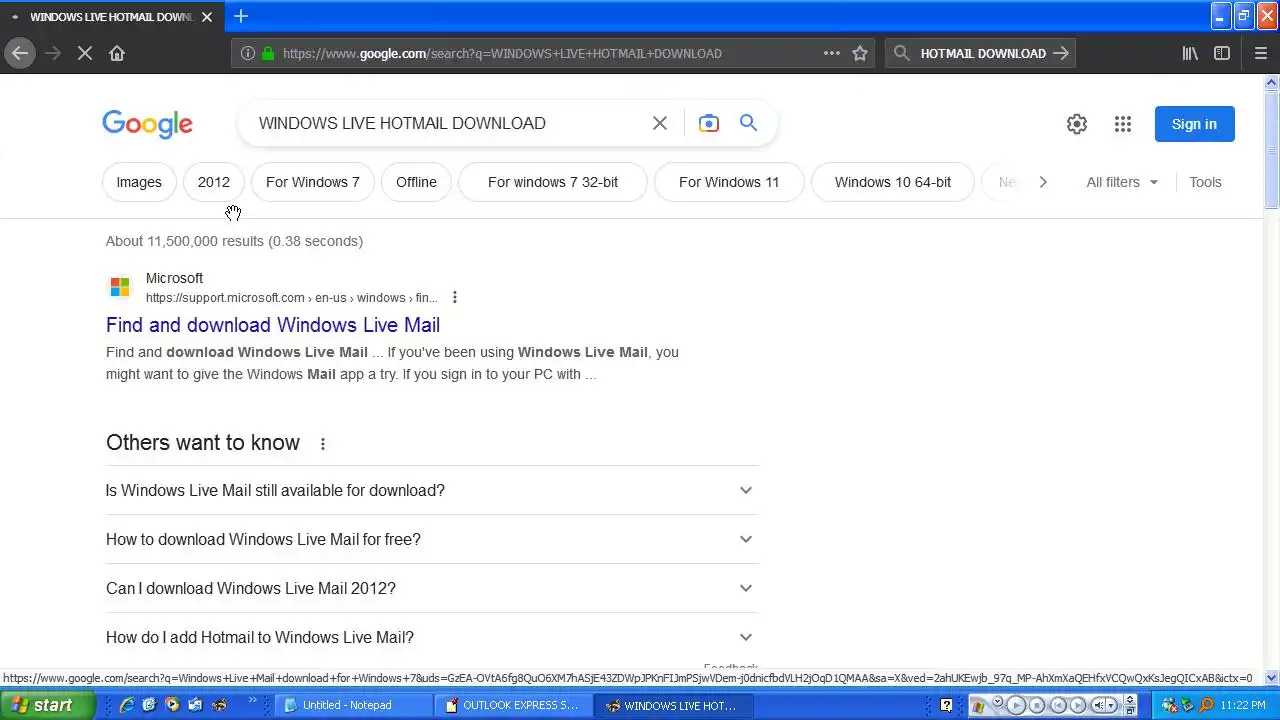This screenshot has height=720, width=1280.
Task: Open the page actions three-dot menu
Action: pos(832,53)
